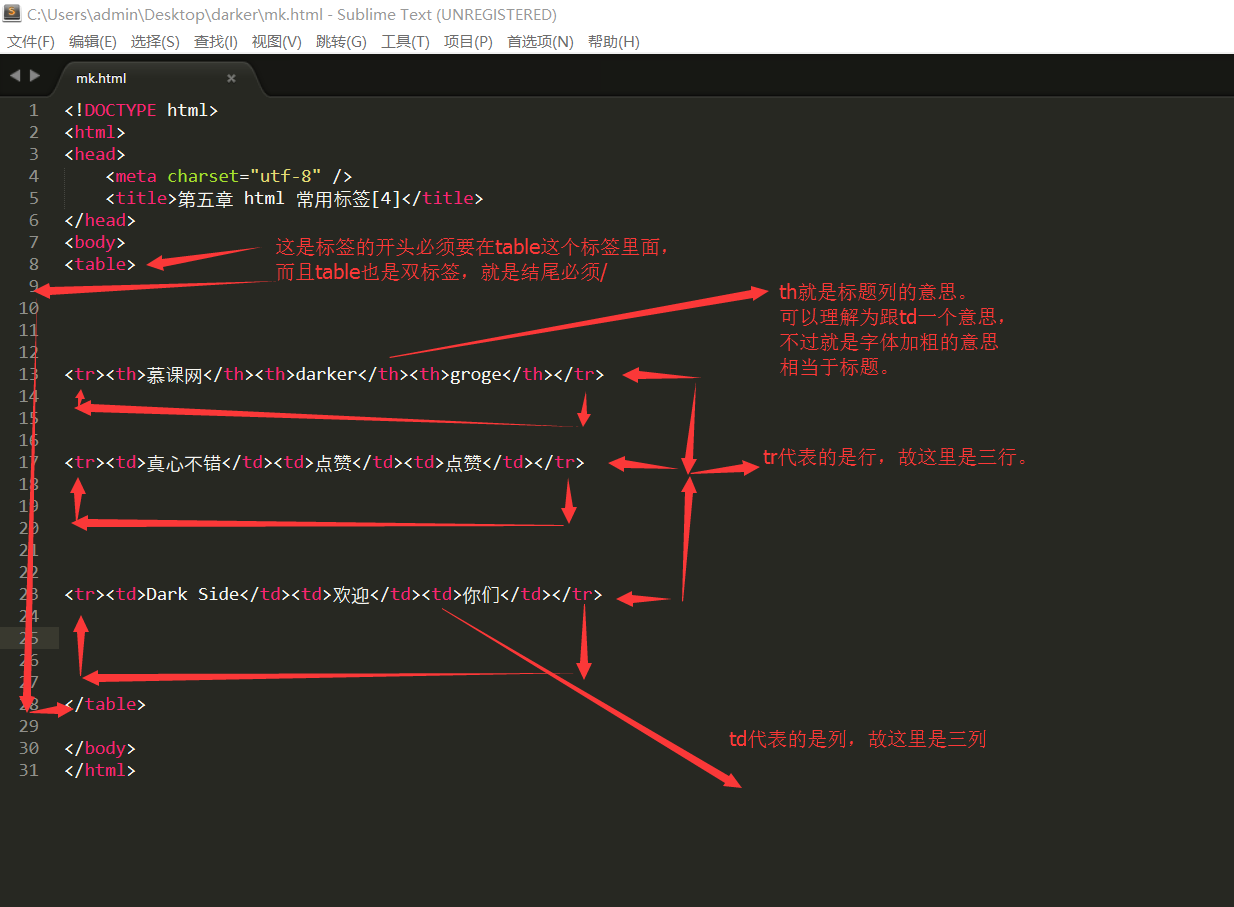This screenshot has width=1234, height=907.
Task: Open the 工具(T) menu
Action: [x=405, y=42]
